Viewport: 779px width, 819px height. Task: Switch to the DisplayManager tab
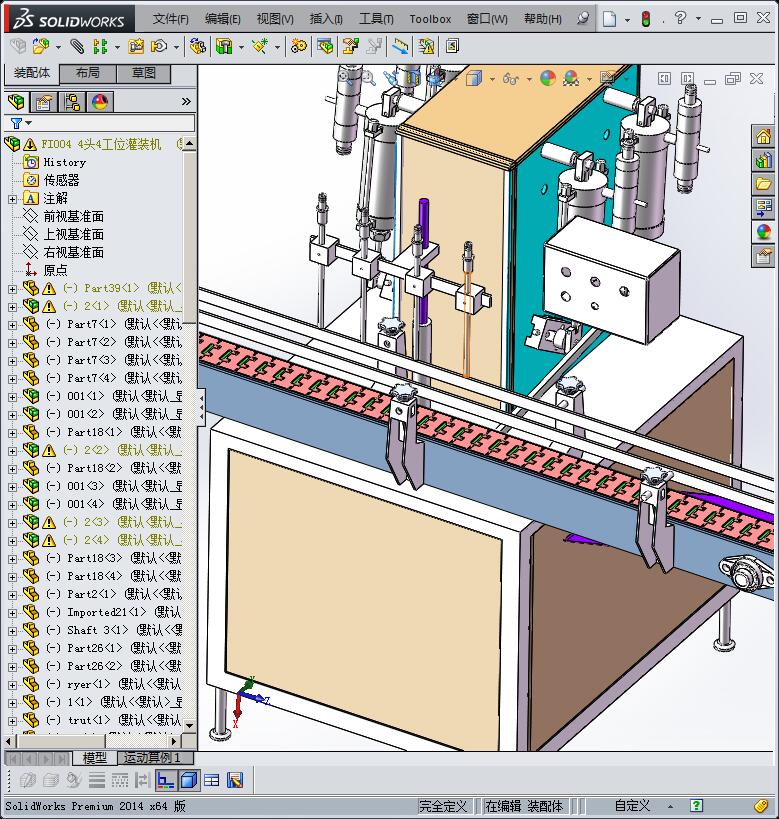click(x=100, y=101)
